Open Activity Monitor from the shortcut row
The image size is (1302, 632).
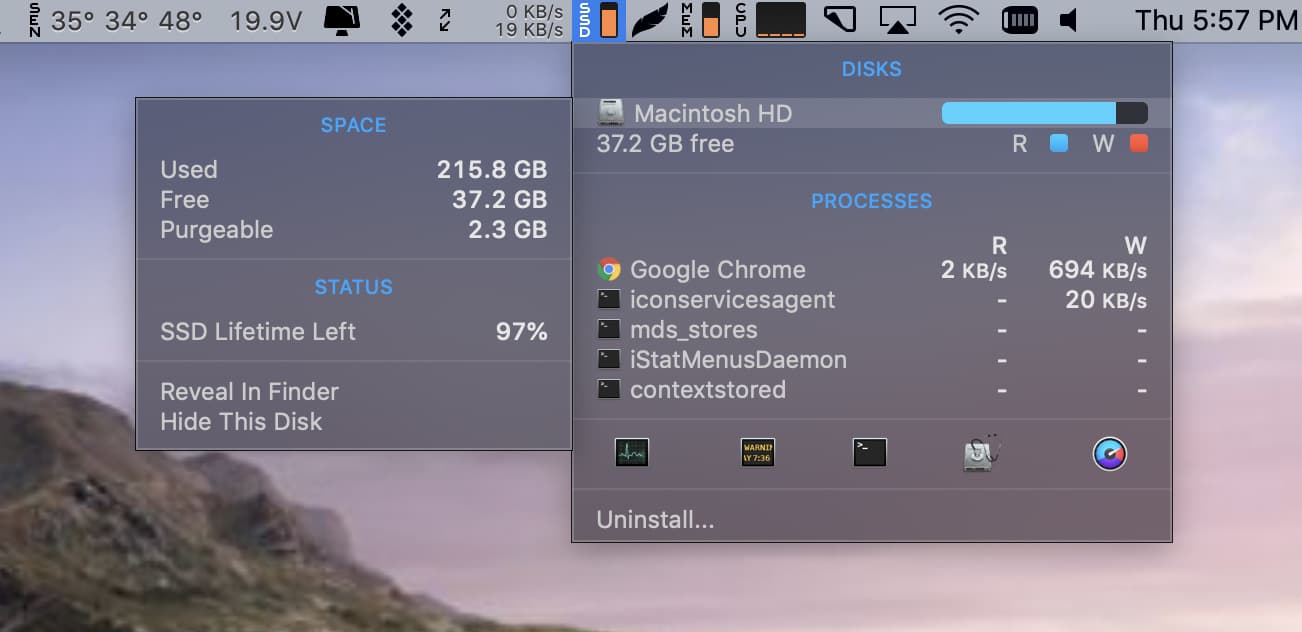(632, 453)
